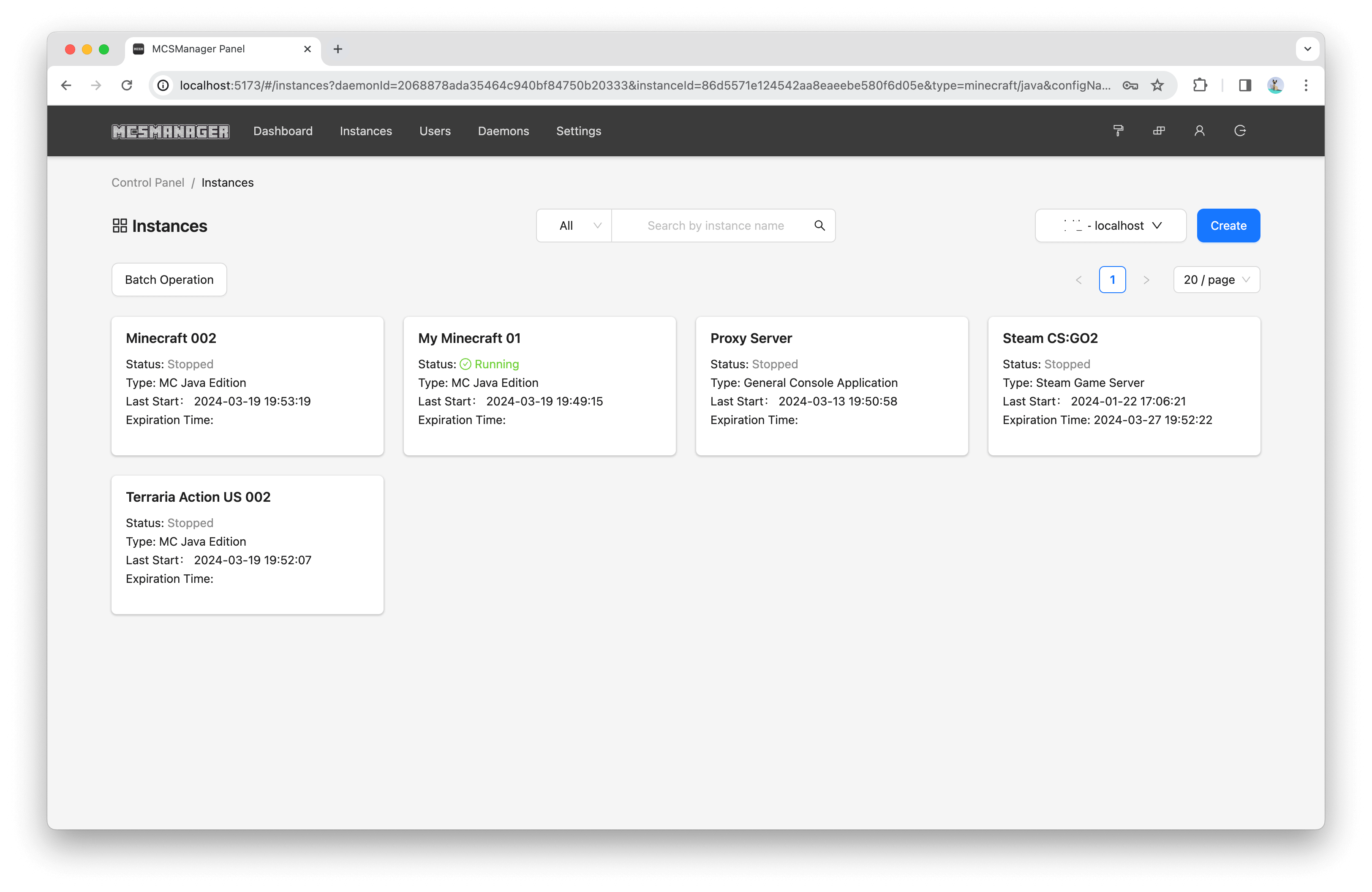Select the Settings tab in navigation
This screenshot has height=892, width=1372.
[x=578, y=131]
